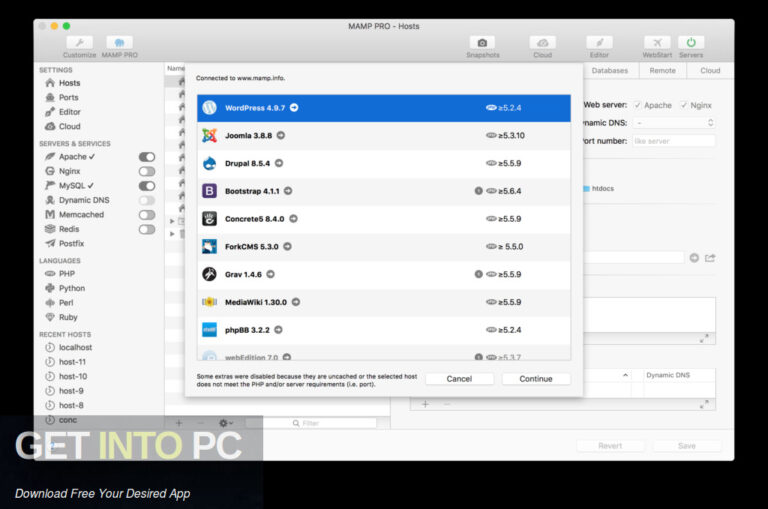Open the Dynamic DNS dropdown
The image size is (768, 509).
(674, 123)
